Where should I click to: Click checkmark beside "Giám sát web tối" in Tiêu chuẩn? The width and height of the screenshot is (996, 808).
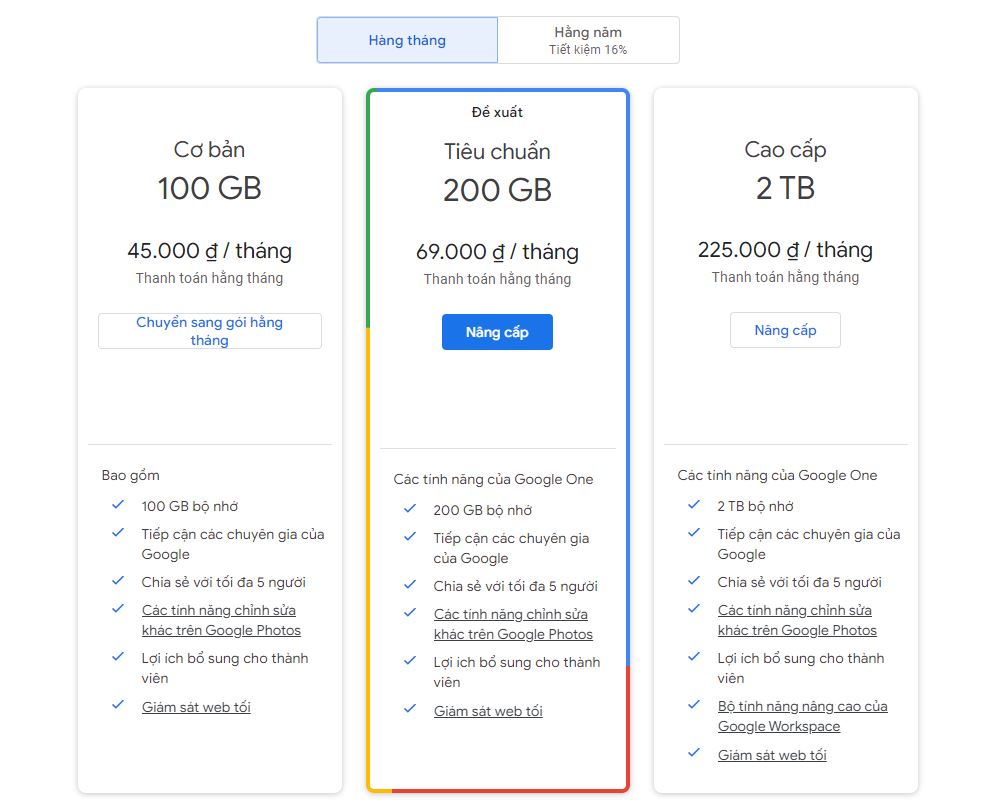pos(409,710)
